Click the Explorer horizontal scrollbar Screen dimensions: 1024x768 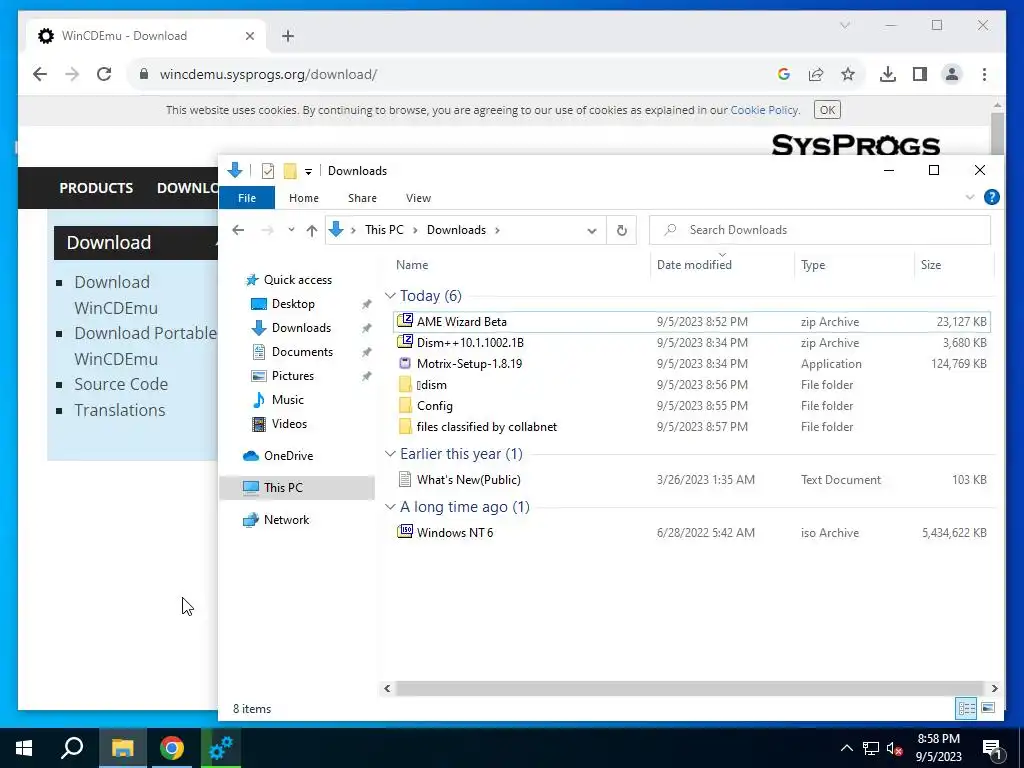coord(690,688)
